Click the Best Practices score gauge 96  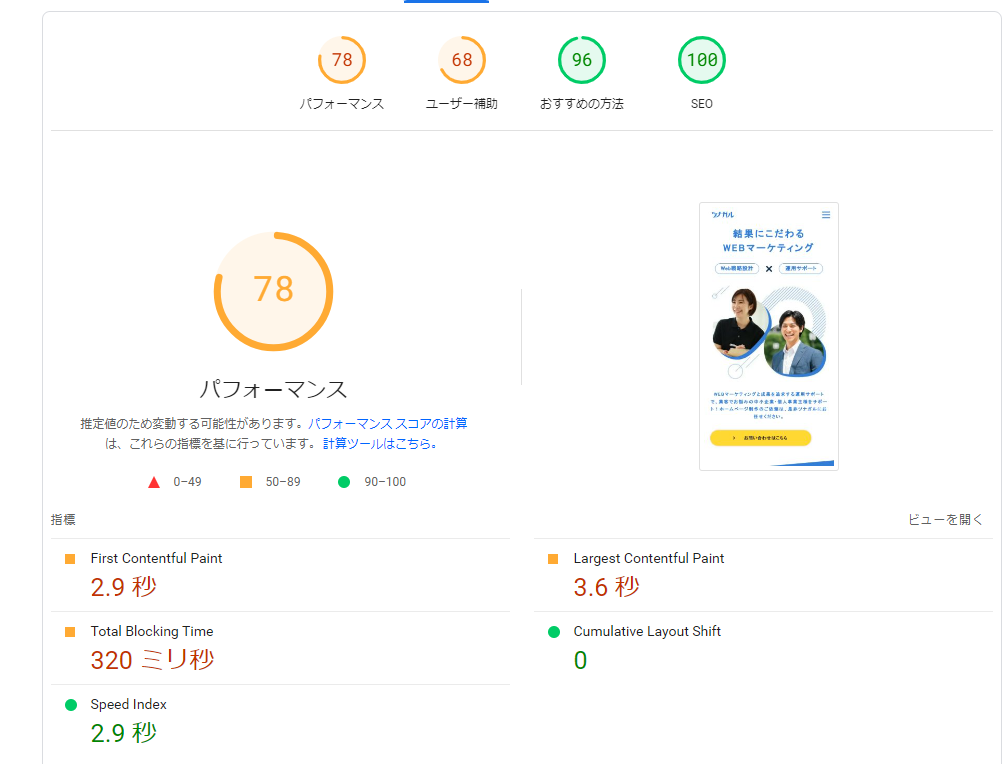tap(582, 60)
